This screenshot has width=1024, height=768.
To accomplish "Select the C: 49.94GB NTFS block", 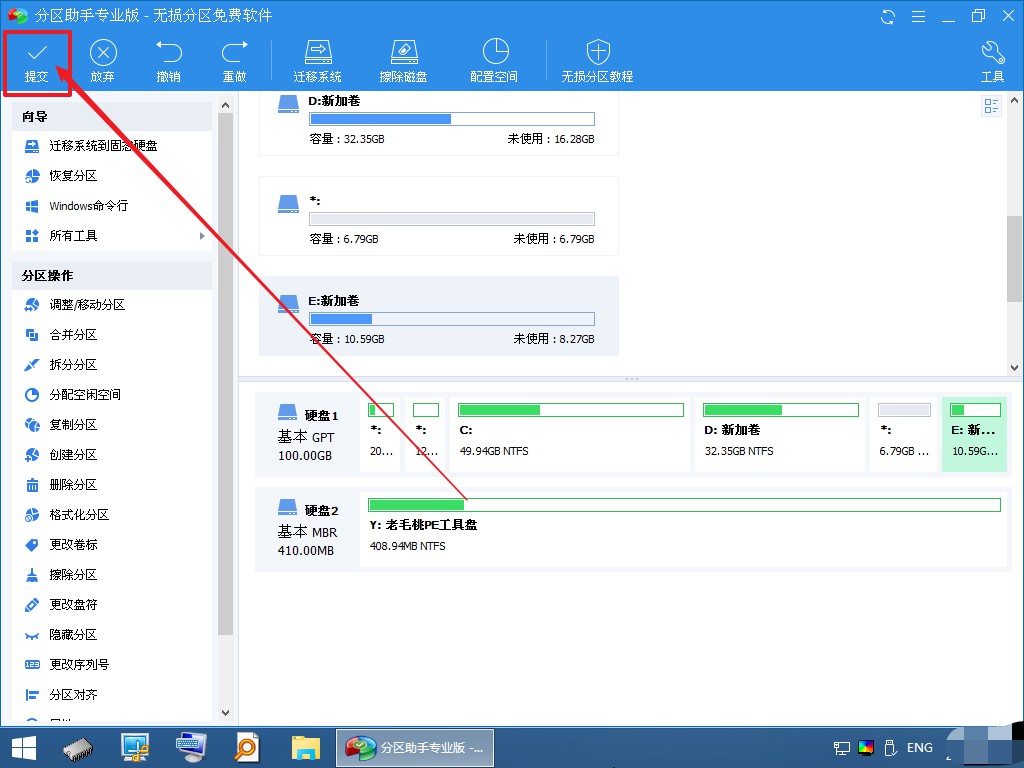I will pos(570,434).
